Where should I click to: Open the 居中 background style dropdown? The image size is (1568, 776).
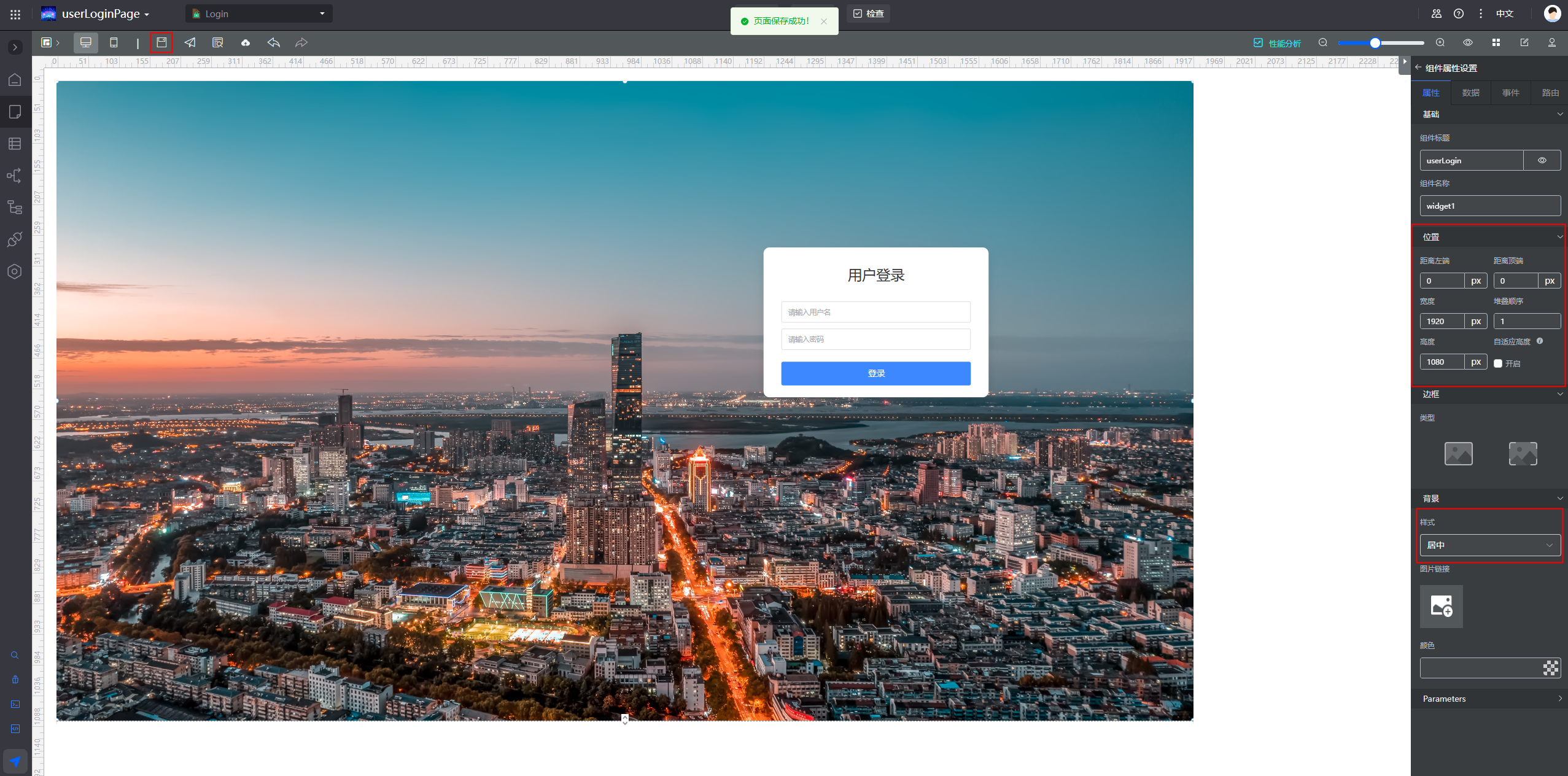(1489, 545)
